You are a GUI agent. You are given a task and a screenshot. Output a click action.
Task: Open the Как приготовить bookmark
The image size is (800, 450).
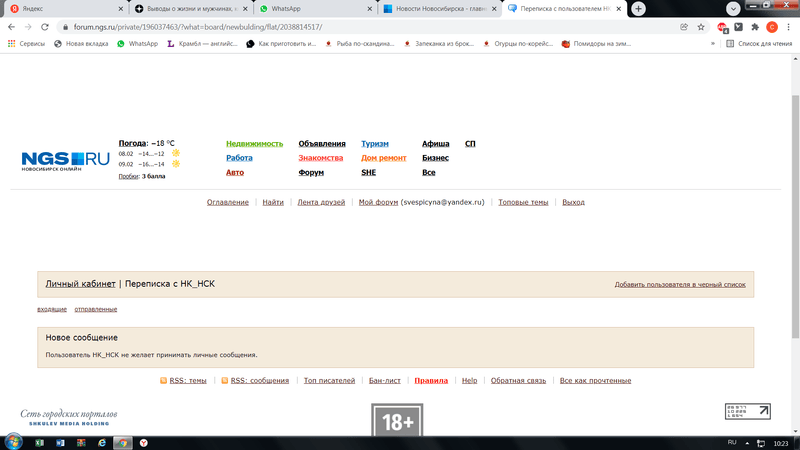(282, 44)
